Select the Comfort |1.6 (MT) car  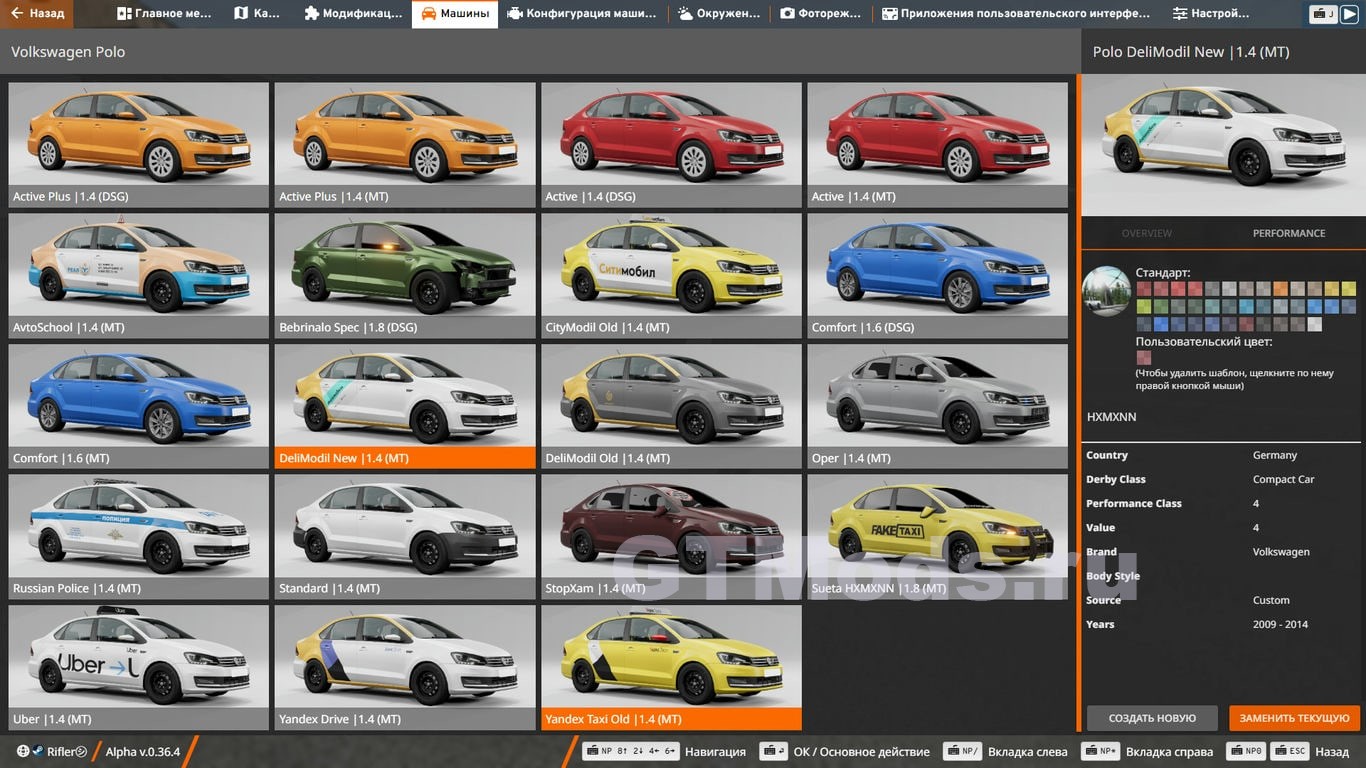point(139,406)
